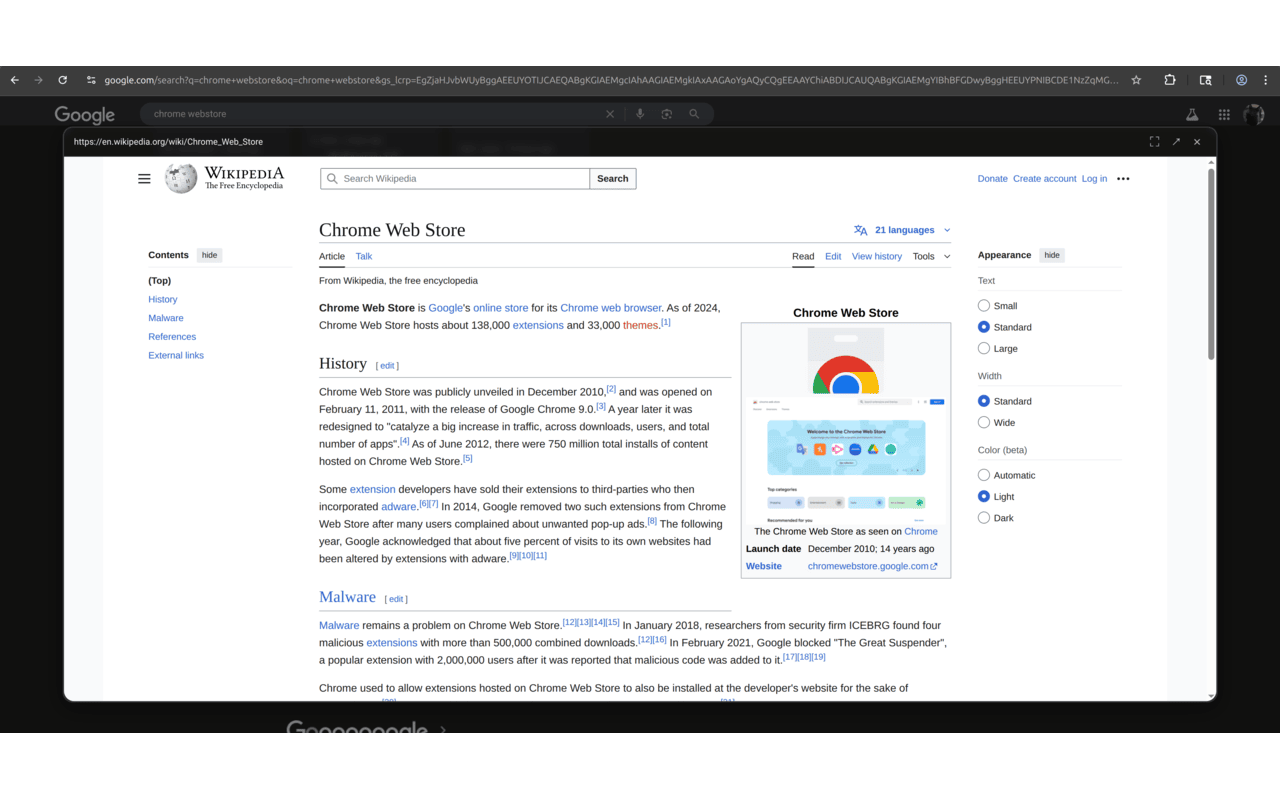Click the Donate link
The height and width of the screenshot is (800, 1280).
pyautogui.click(x=993, y=179)
